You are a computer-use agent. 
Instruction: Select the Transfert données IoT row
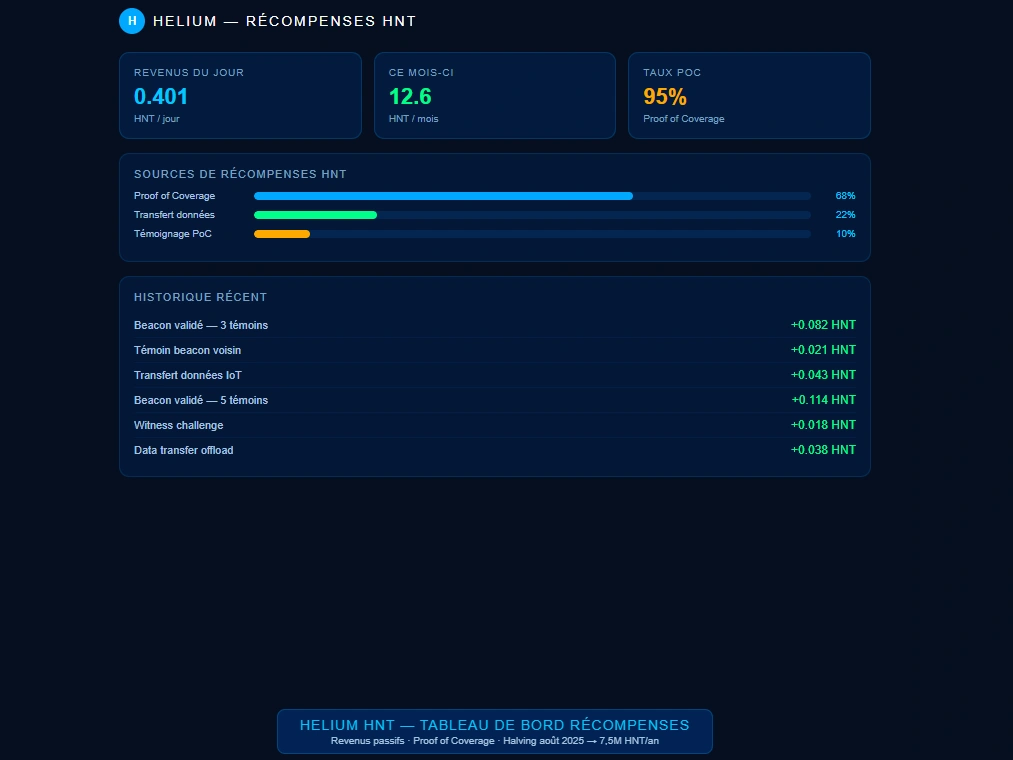[x=495, y=375]
